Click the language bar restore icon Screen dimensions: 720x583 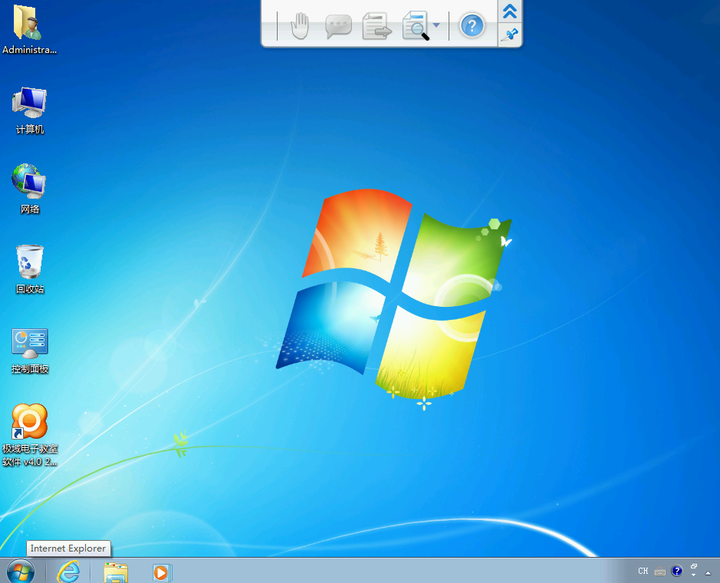click(x=693, y=567)
